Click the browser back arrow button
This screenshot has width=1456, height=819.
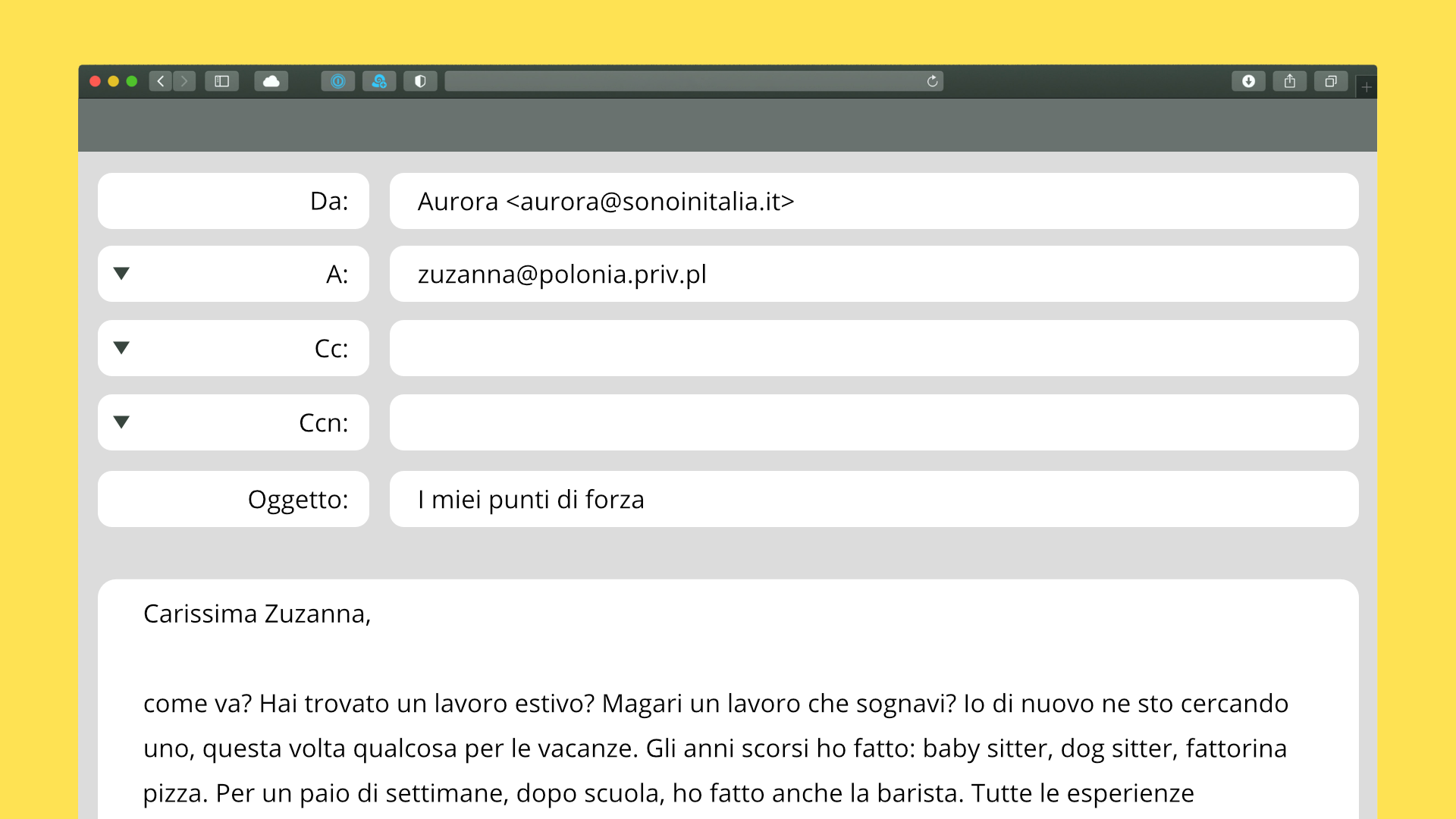161,81
